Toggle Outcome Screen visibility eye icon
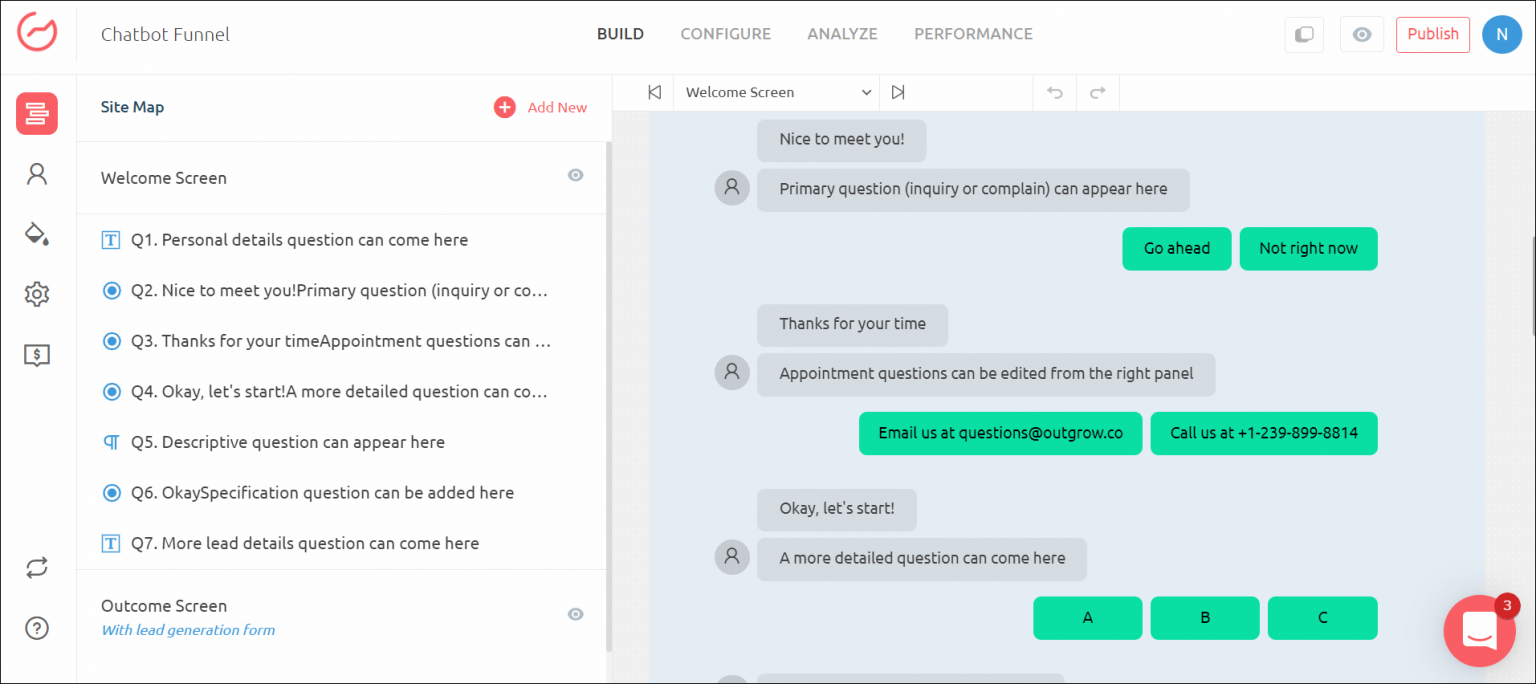Screen dimensions: 1536x684 coord(575,614)
